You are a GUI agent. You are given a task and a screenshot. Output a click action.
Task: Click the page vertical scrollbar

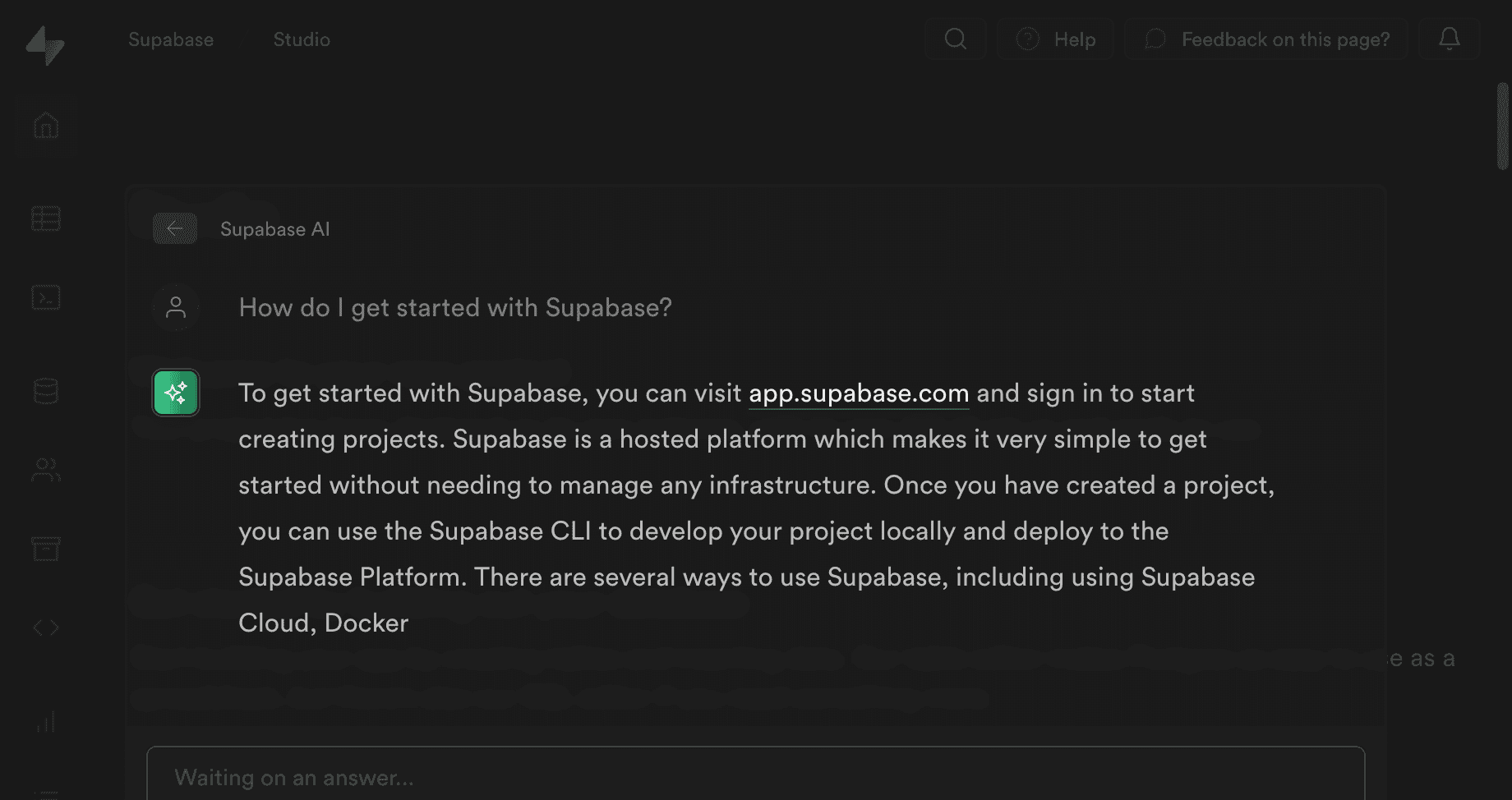click(1503, 126)
